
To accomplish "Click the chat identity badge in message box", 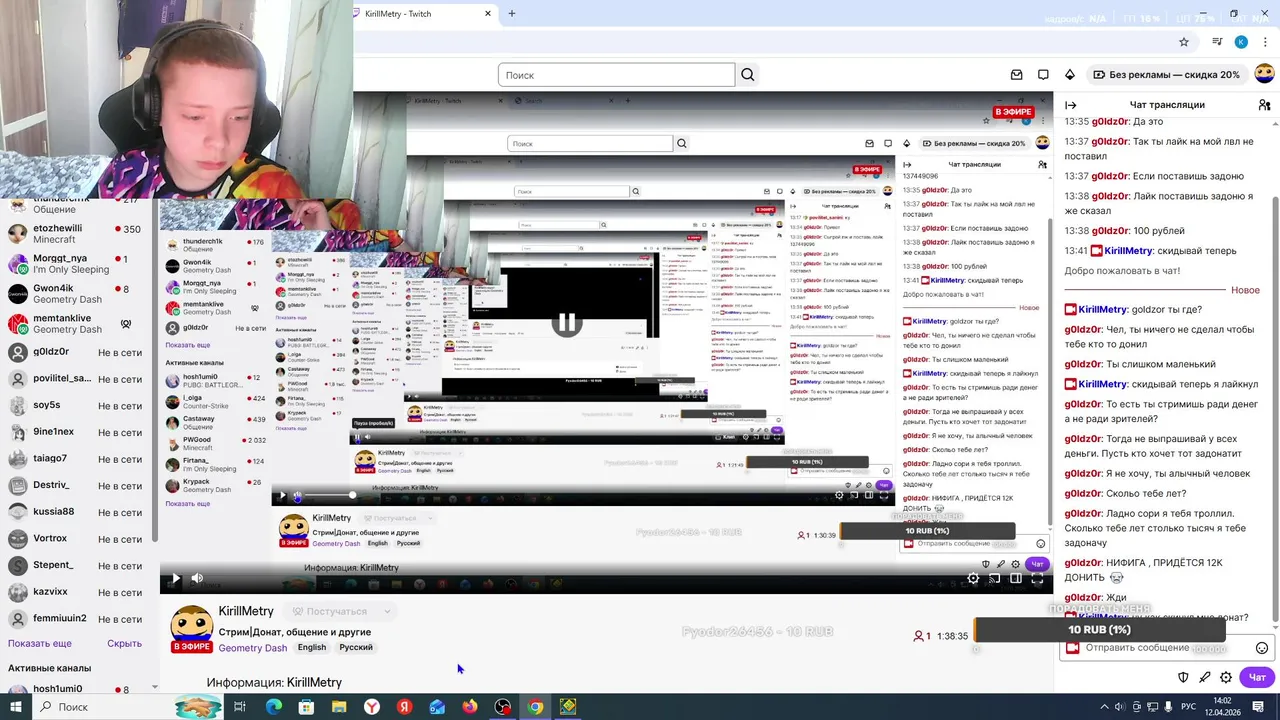I will 1073,648.
